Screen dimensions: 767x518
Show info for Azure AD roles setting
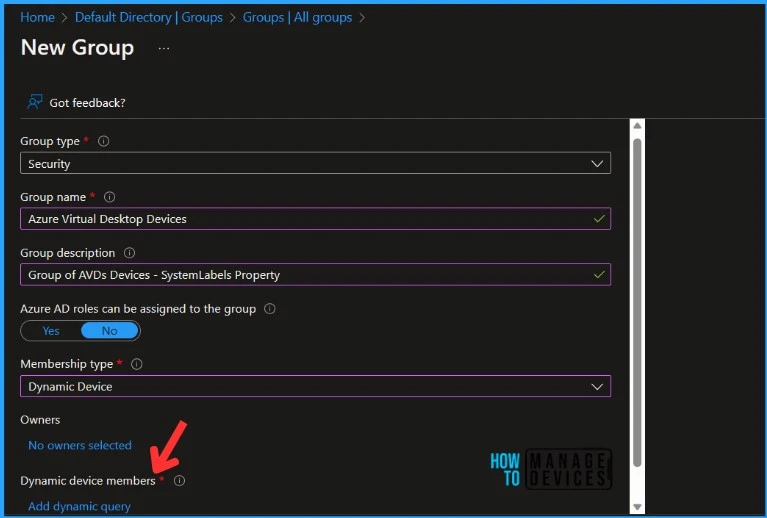point(270,309)
